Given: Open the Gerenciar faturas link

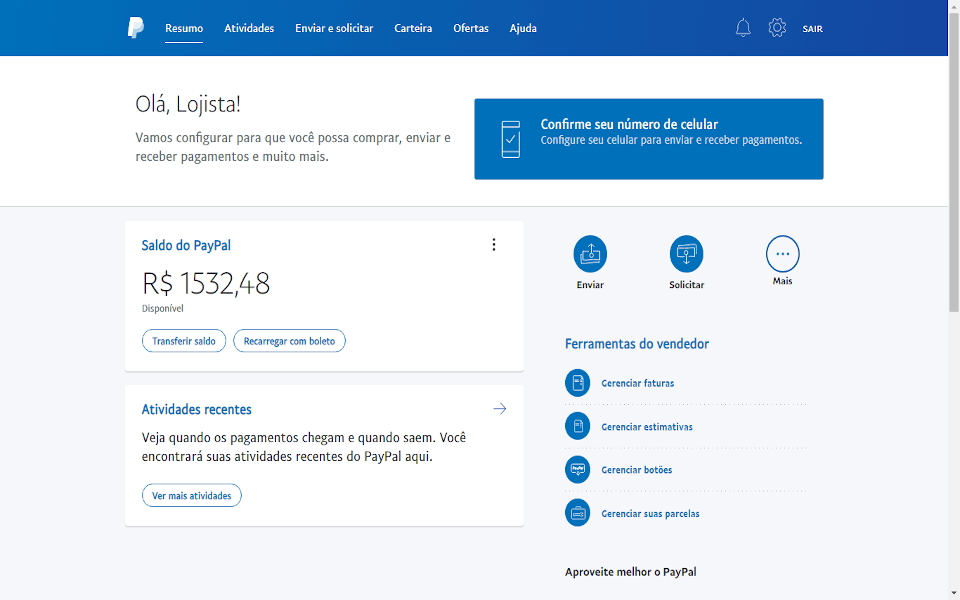Looking at the screenshot, I should pyautogui.click(x=637, y=383).
